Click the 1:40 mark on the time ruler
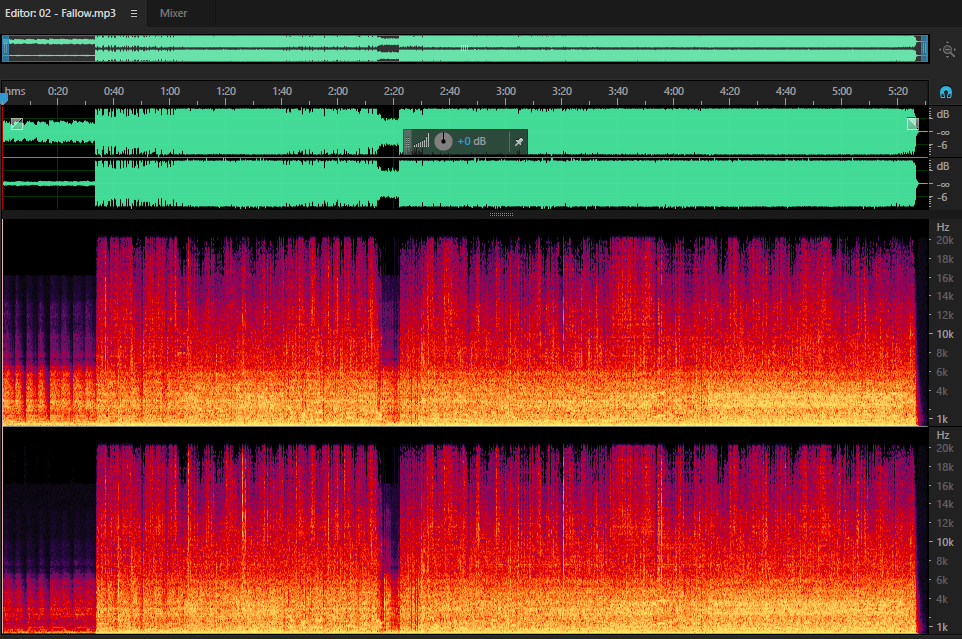The image size is (962, 639). pos(282,91)
